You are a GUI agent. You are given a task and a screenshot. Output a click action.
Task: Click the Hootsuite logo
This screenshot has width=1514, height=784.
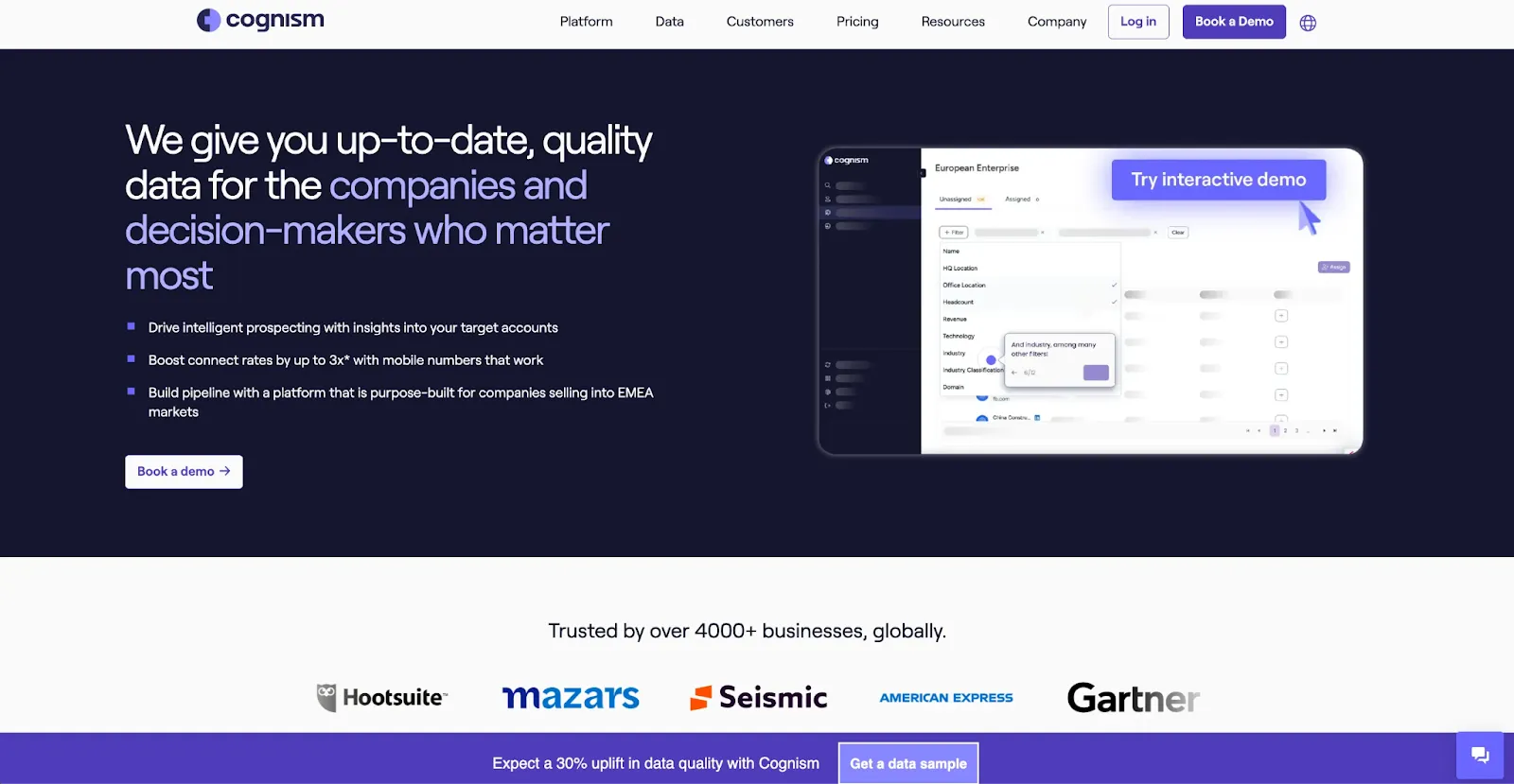tap(382, 698)
